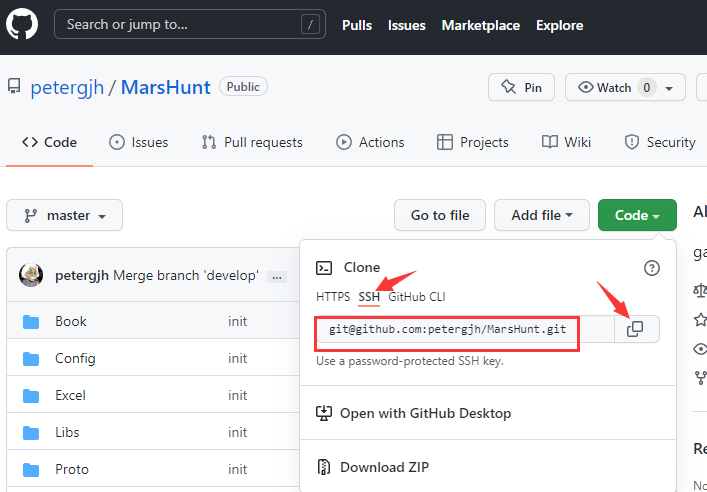Click the SSH clone URL text field

tap(465, 329)
